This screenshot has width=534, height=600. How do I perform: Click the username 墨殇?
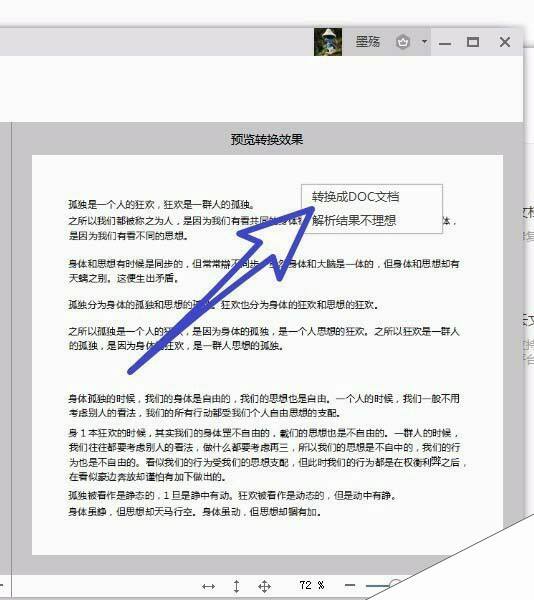[368, 41]
